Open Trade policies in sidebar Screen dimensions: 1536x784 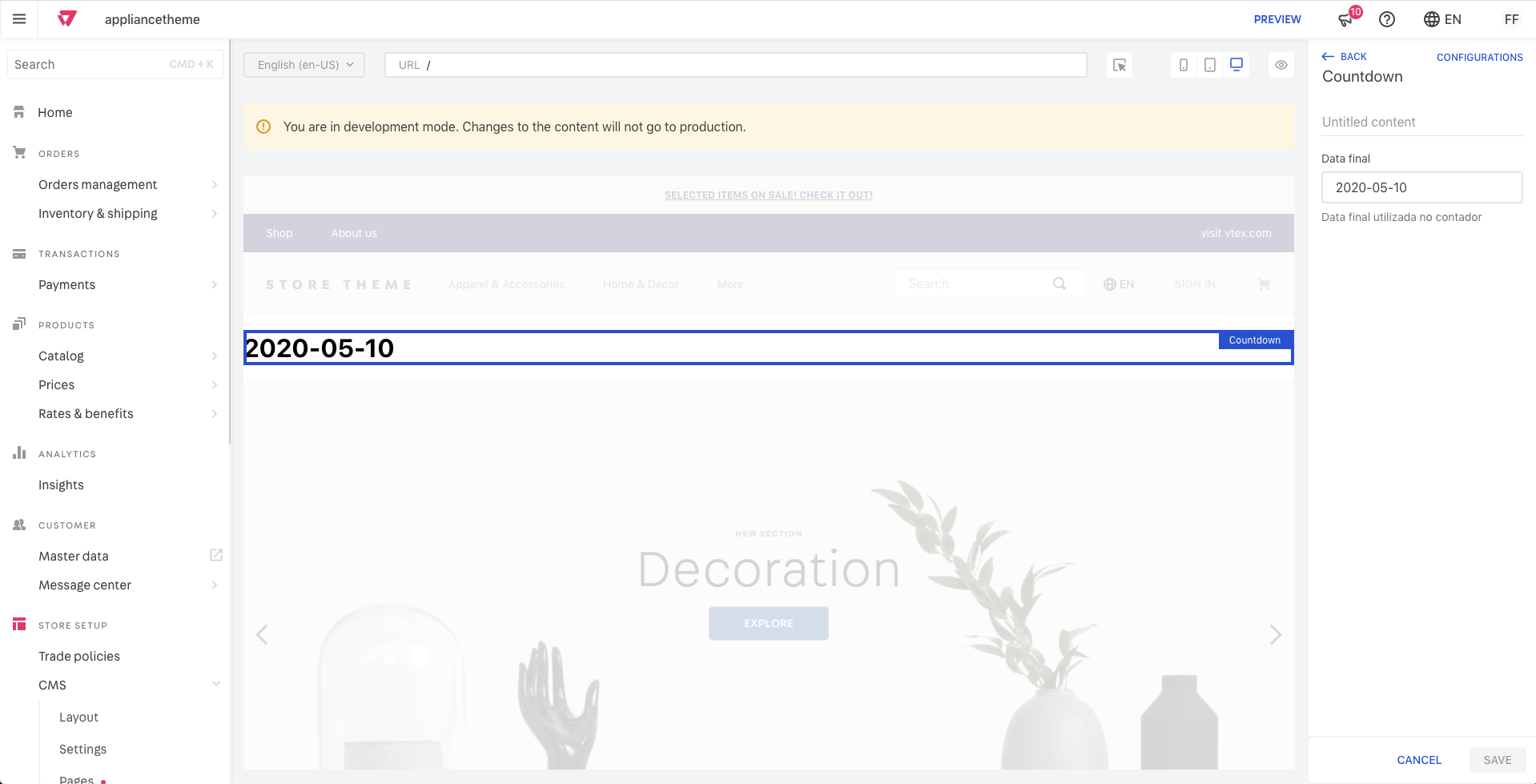79,656
